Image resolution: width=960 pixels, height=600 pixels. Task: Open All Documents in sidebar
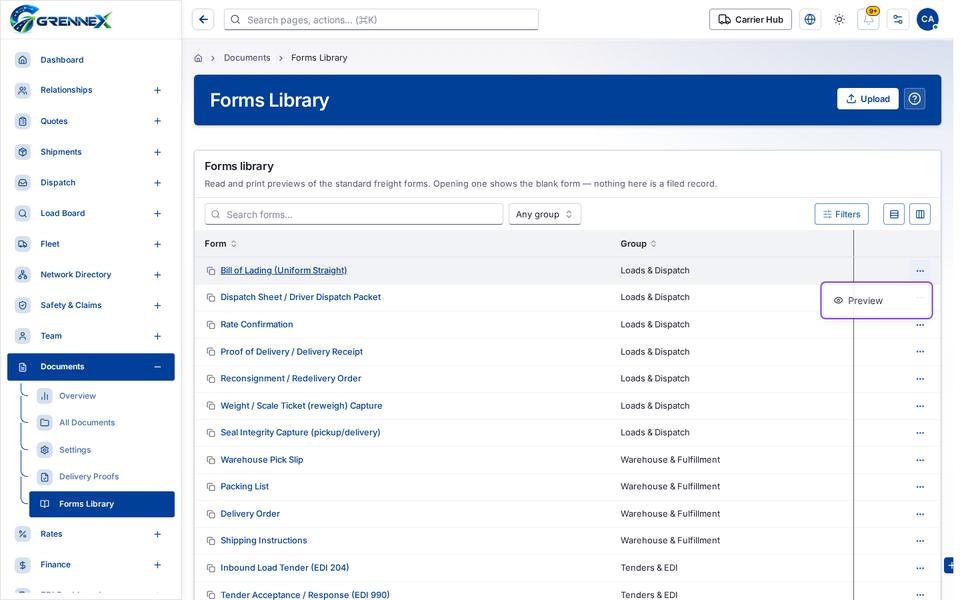(x=87, y=422)
